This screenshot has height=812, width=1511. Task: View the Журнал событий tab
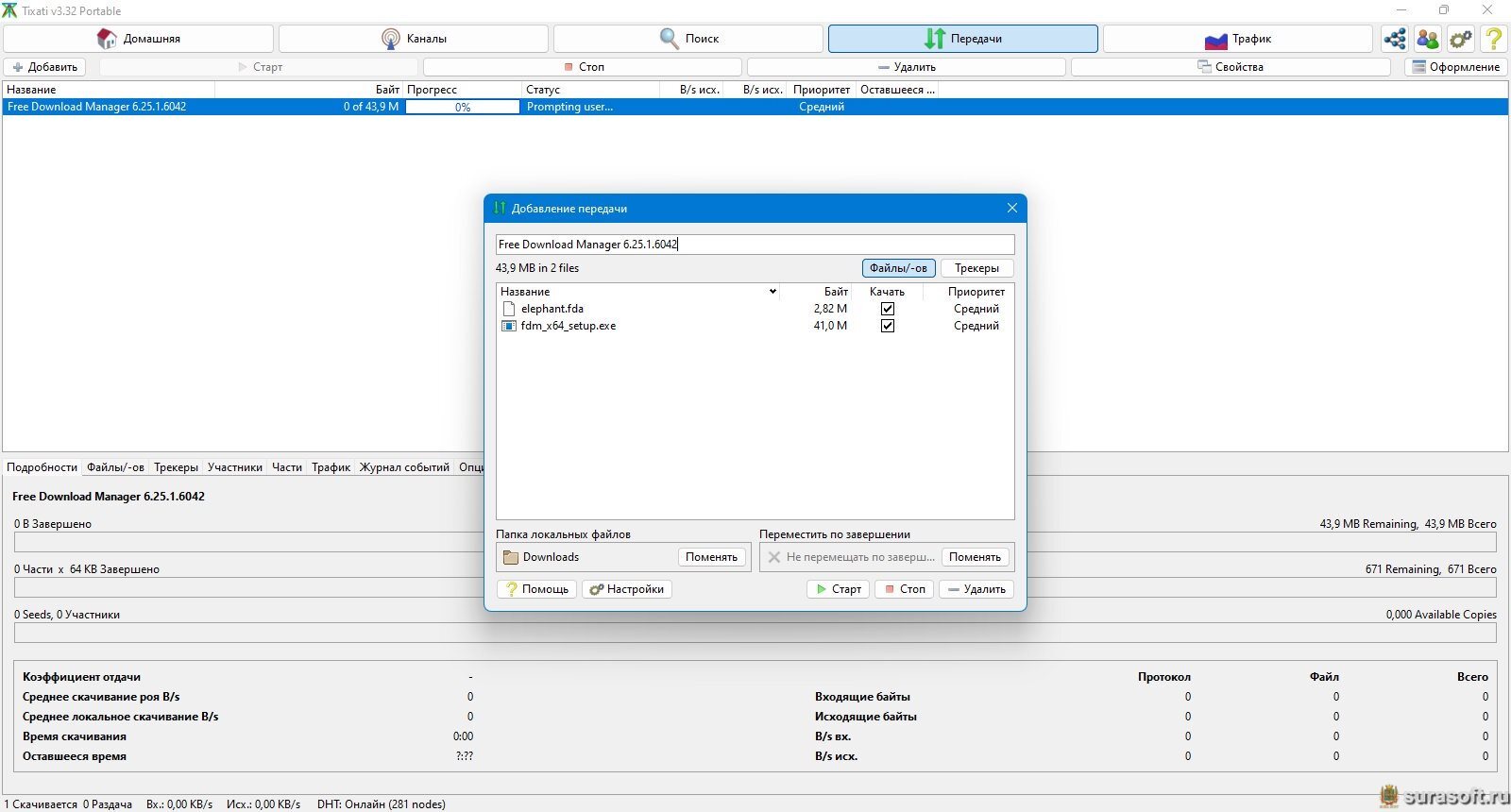coord(405,467)
